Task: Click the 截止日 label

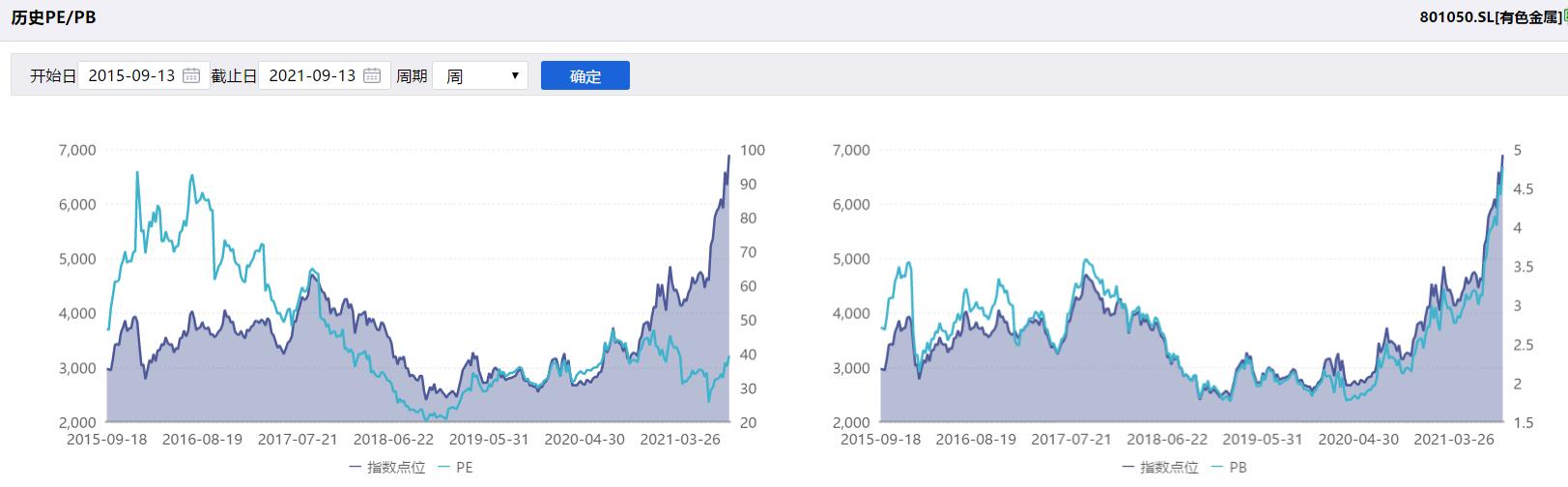Action: click(234, 76)
